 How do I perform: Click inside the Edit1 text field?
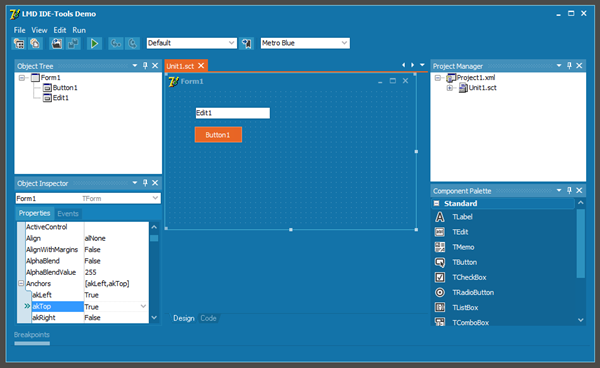[232, 113]
